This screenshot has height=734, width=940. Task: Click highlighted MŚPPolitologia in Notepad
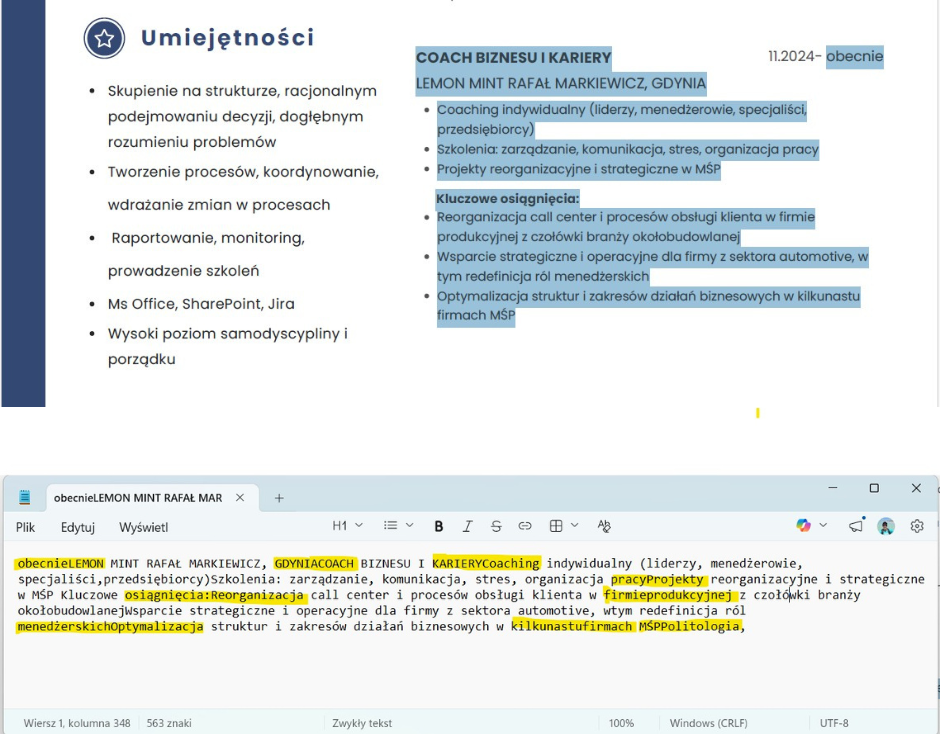tap(689, 626)
